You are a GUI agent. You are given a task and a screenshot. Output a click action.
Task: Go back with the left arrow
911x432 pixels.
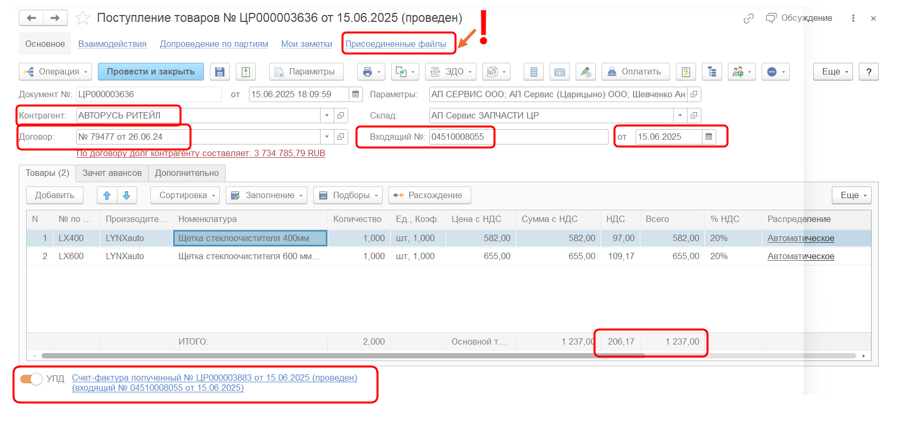tap(32, 18)
